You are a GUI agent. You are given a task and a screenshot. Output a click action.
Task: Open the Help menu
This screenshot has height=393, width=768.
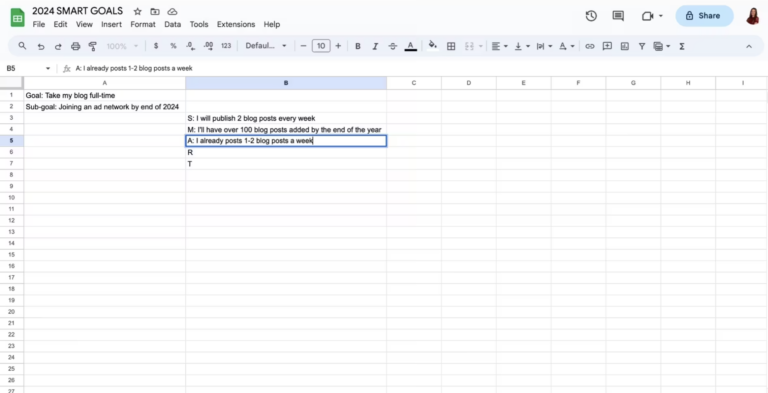pos(272,24)
